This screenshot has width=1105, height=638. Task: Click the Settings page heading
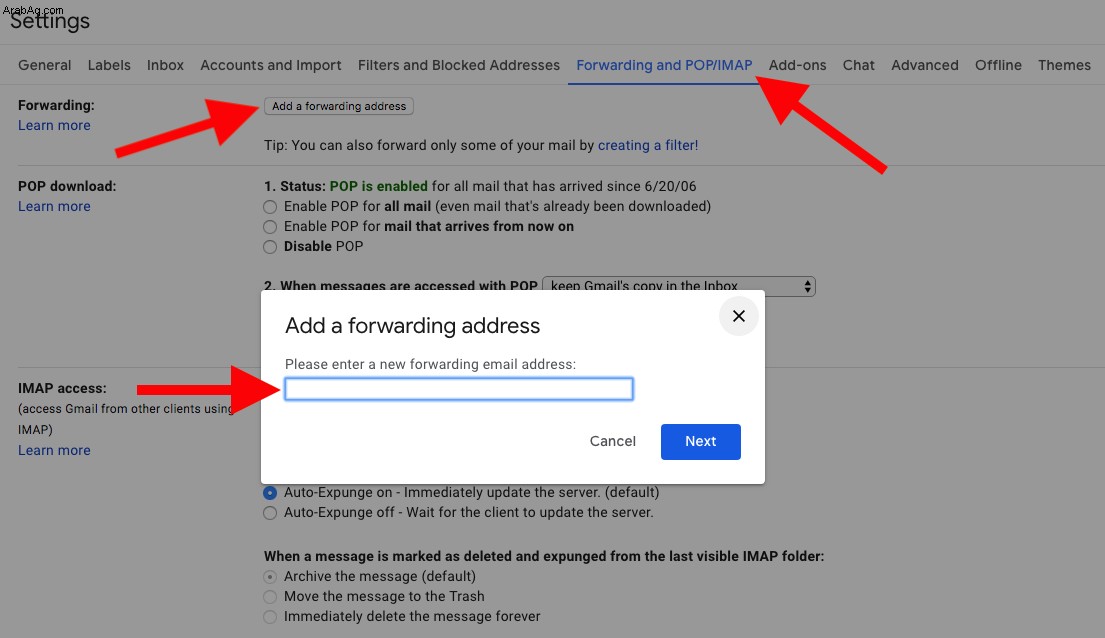point(50,21)
